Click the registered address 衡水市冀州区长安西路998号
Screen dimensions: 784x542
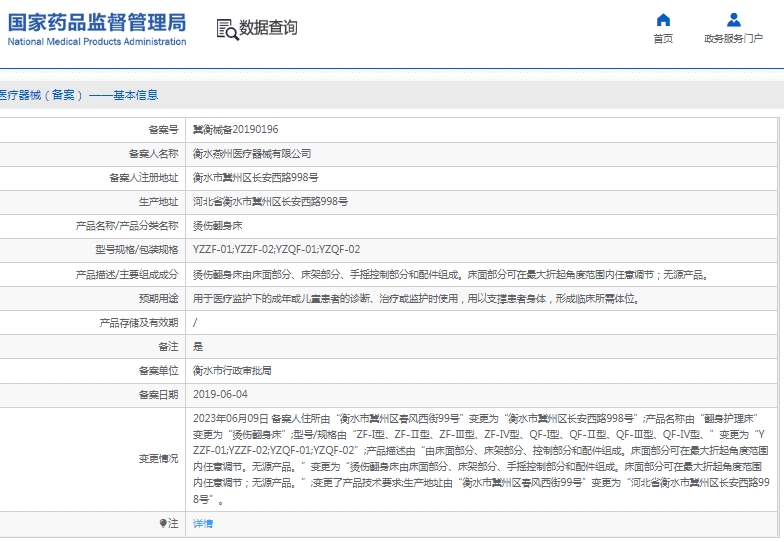256,178
